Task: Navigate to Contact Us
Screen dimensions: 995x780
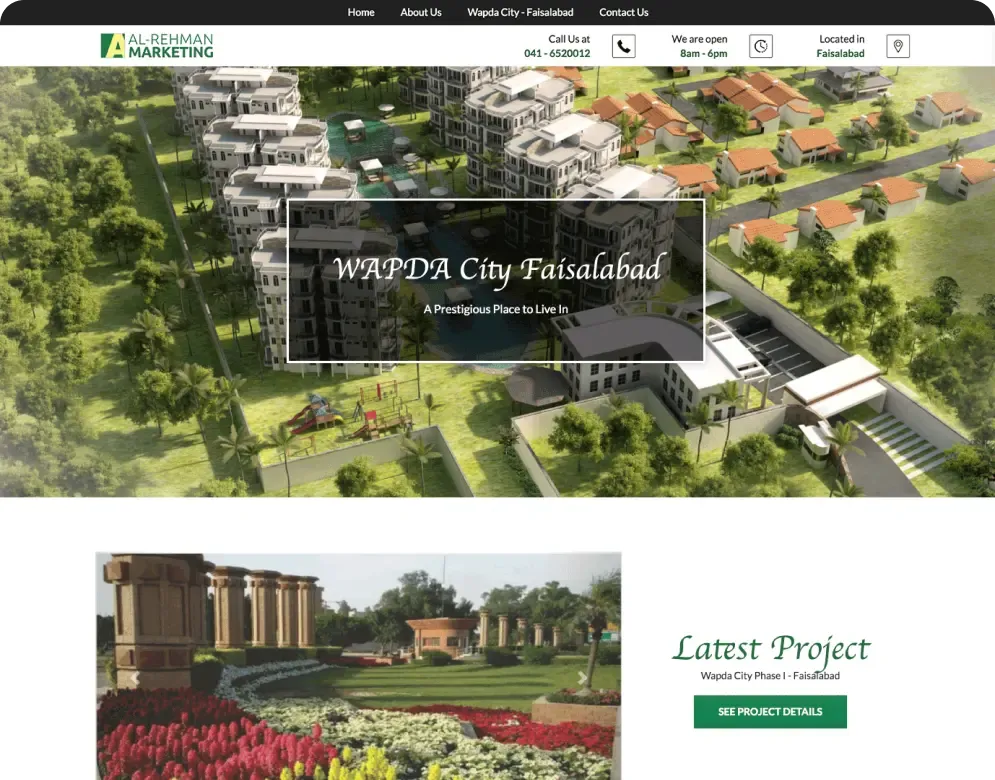Action: pos(623,12)
